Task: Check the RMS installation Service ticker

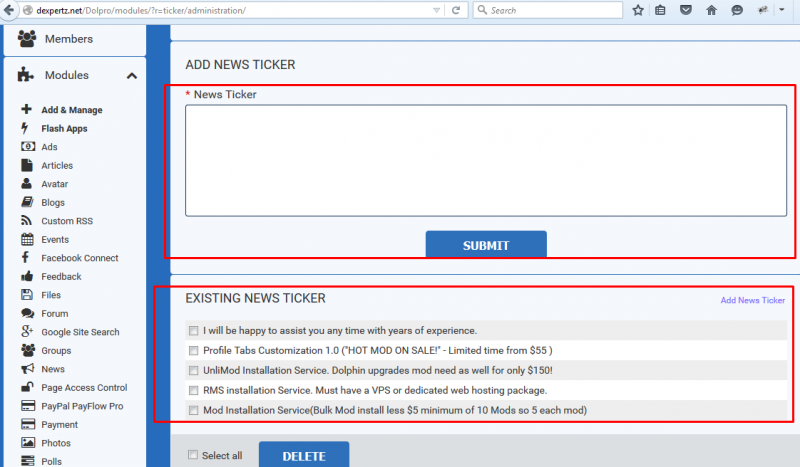Action: [193, 390]
